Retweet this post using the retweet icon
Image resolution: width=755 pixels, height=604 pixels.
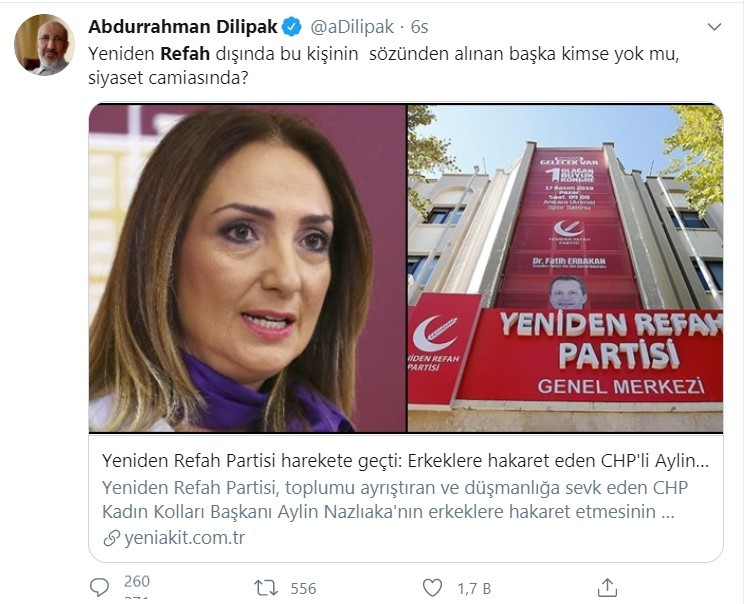266,588
